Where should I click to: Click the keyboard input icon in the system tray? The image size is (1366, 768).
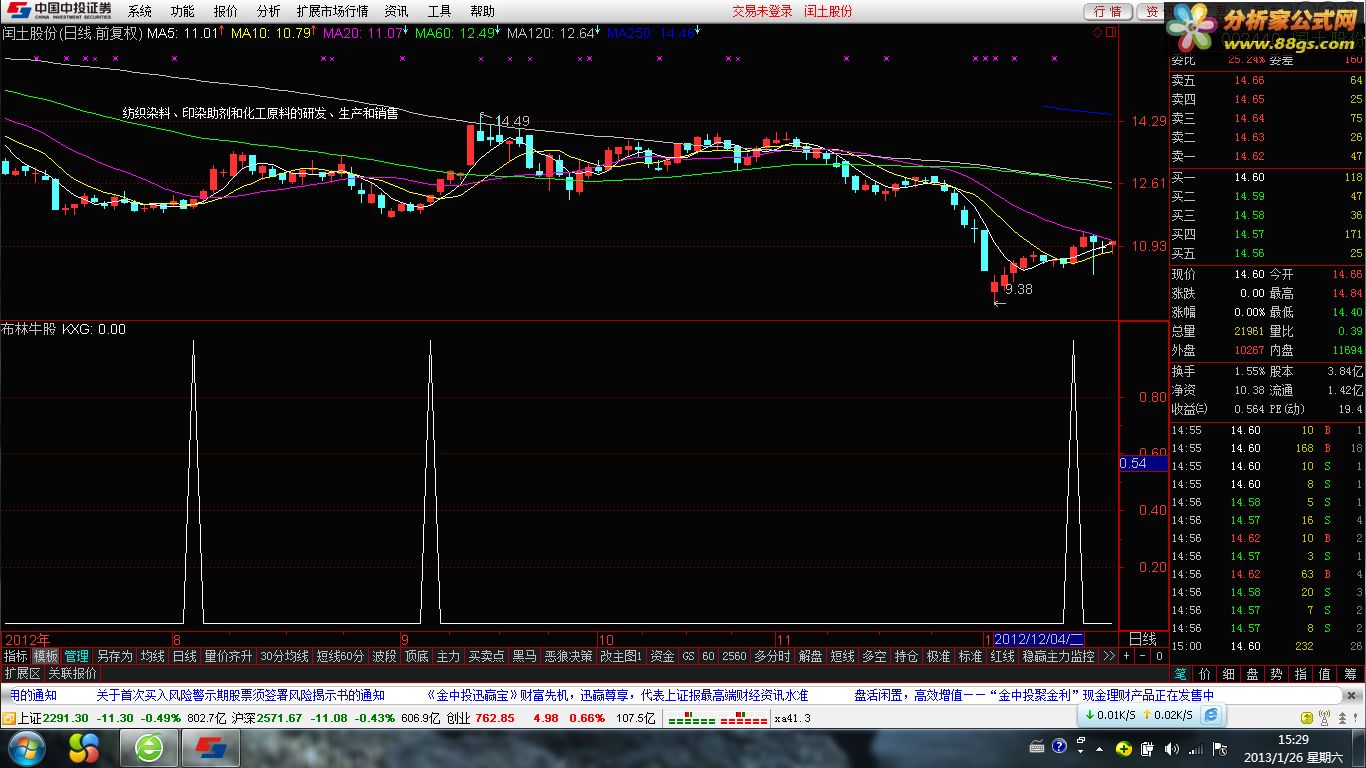[1038, 747]
